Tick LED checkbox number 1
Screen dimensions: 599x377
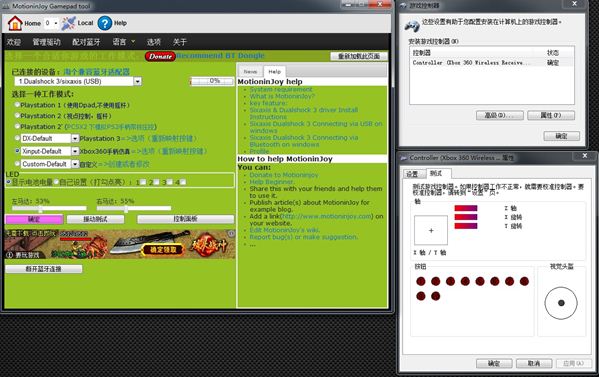pos(143,182)
